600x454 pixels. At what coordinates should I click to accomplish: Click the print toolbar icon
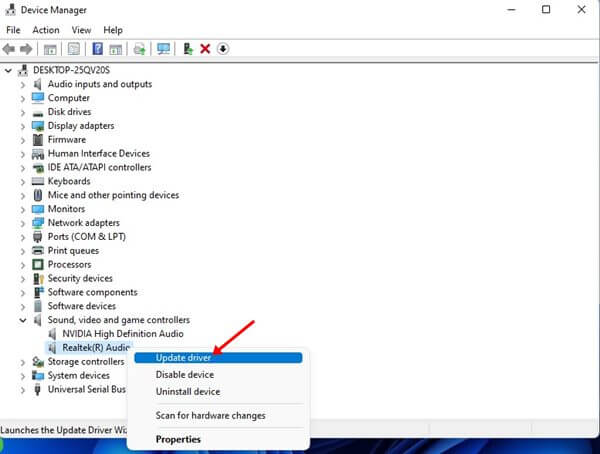click(139, 49)
